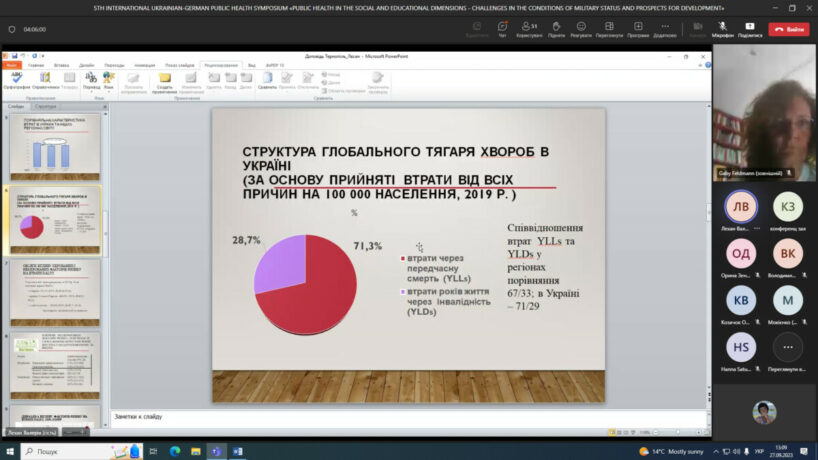Viewport: 818px width, 460px height.
Task: Click the create comment icon
Action: 164,79
